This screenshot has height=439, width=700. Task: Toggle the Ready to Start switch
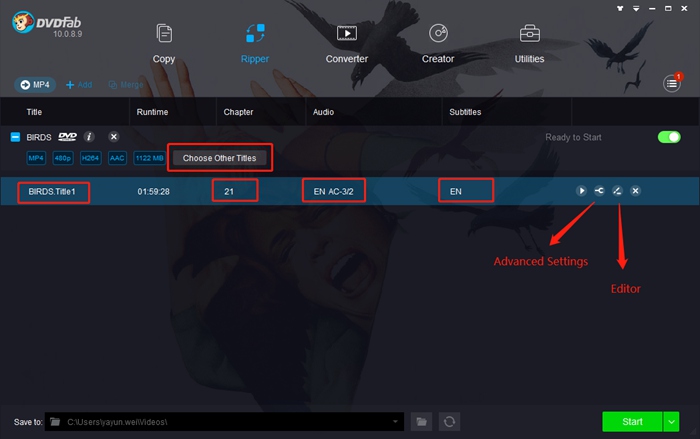click(x=668, y=137)
